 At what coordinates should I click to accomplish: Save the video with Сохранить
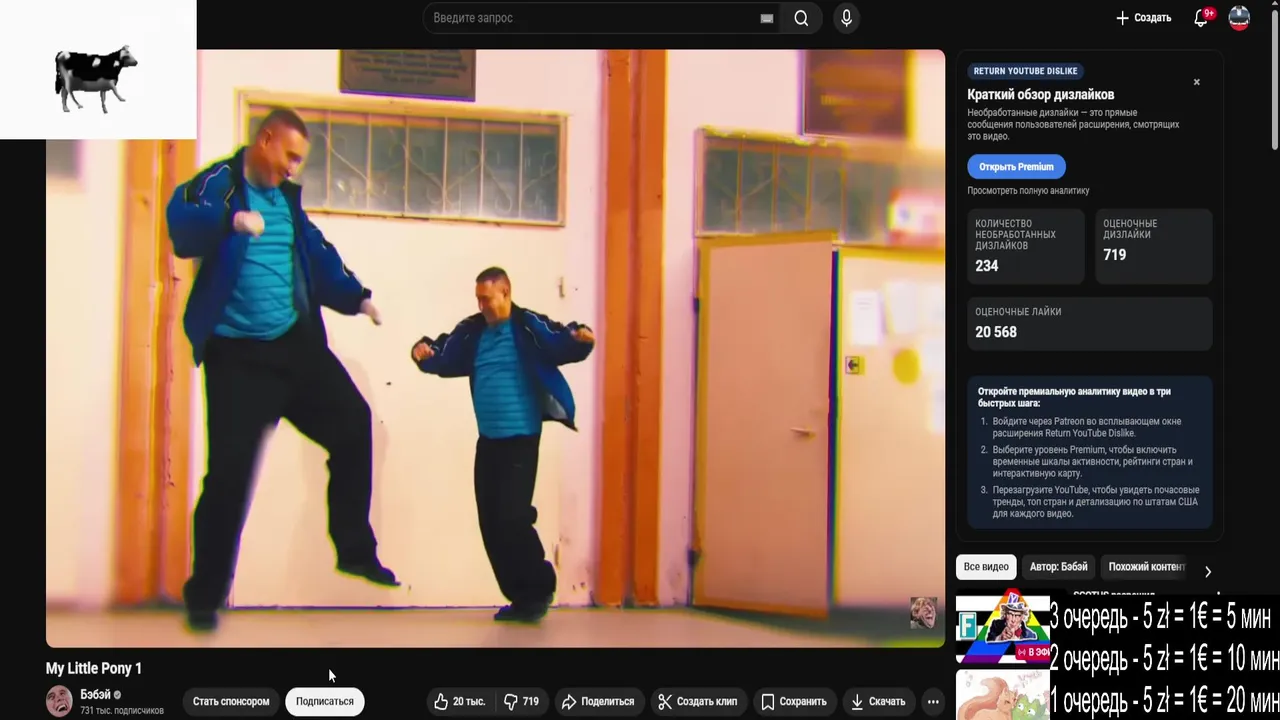click(794, 701)
